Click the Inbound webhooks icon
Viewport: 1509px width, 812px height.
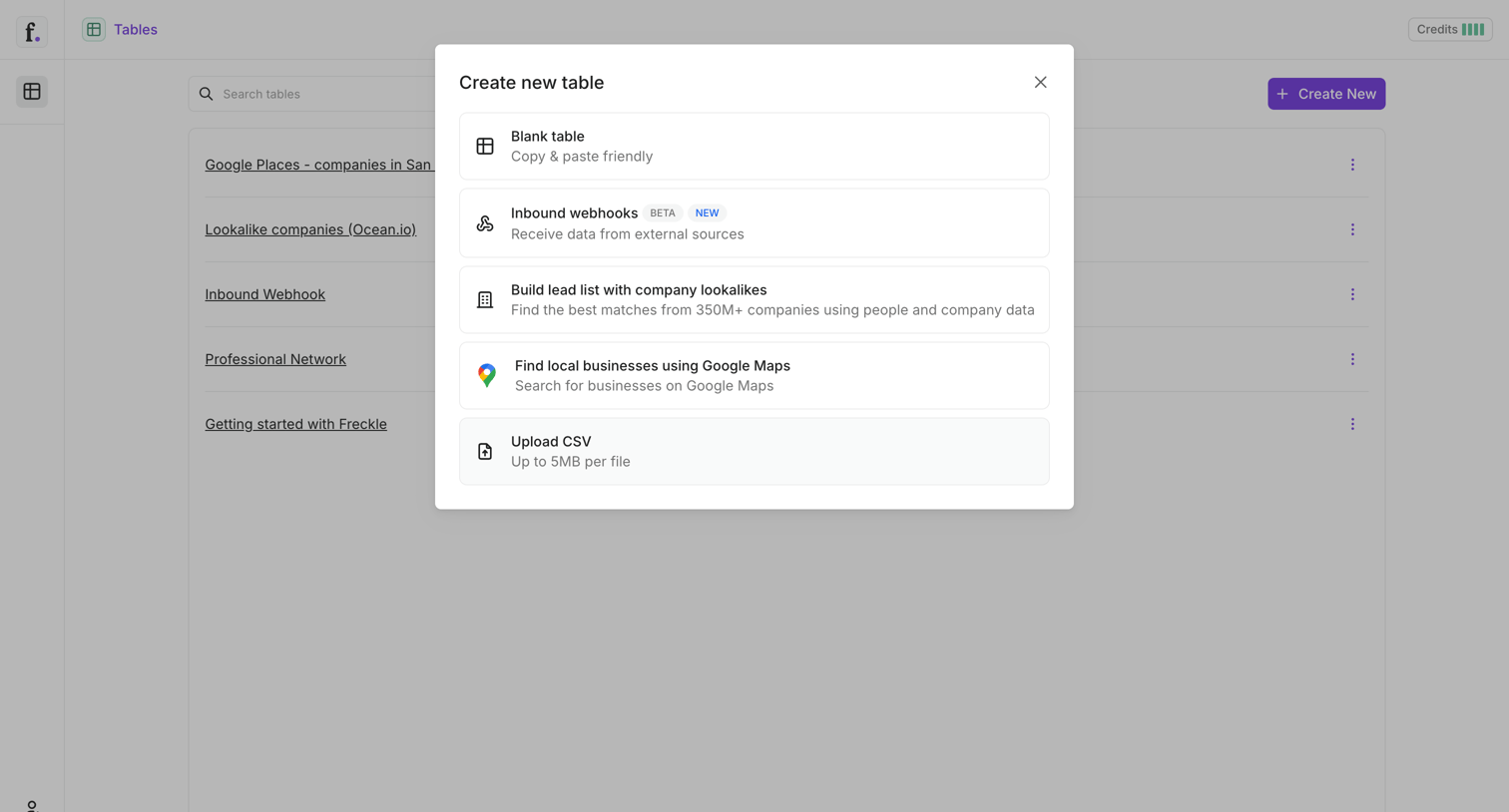coord(485,223)
